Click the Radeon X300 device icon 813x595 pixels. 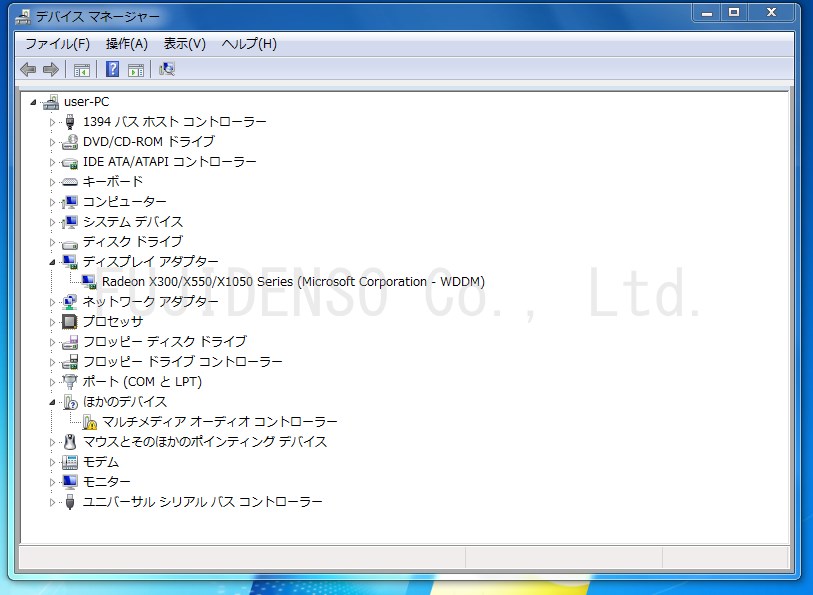(x=89, y=282)
